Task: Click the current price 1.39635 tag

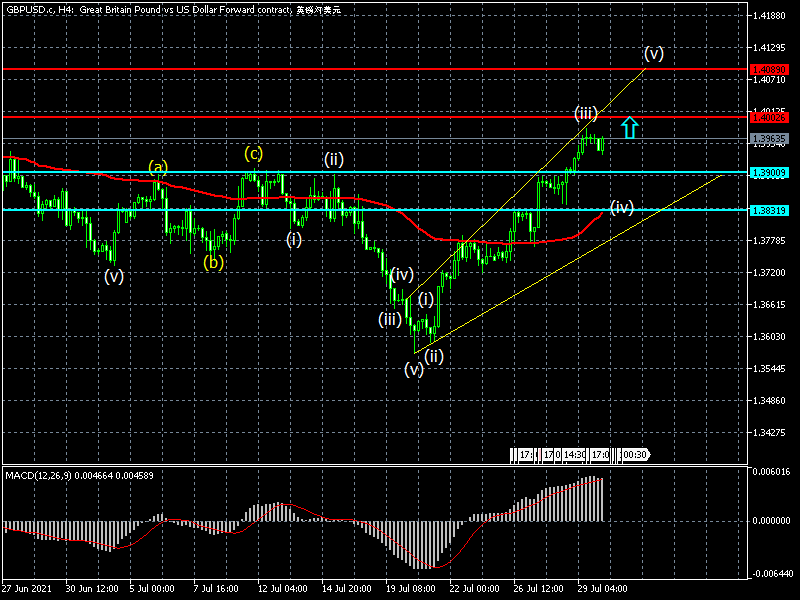Action: pos(772,139)
